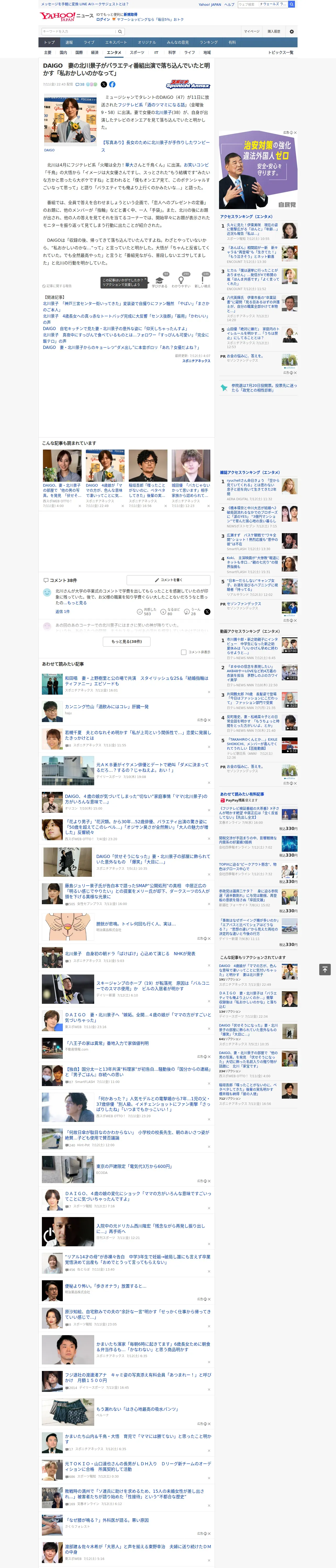Expand all comments with もっと見る(38件)
The height and width of the screenshot is (1568, 336).
point(126,641)
